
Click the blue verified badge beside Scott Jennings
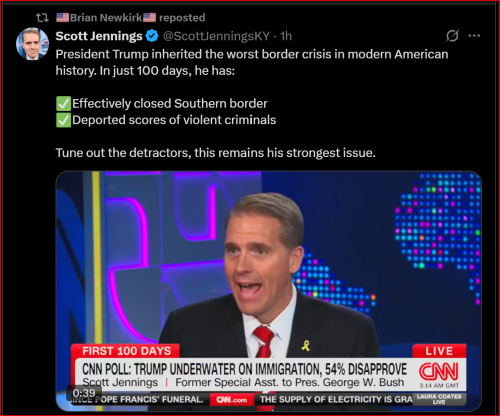coord(152,36)
